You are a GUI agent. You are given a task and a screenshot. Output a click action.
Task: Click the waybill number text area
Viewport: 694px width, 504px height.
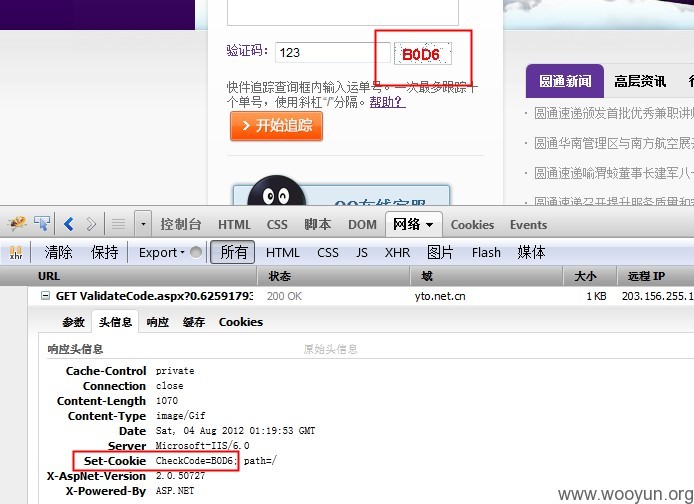(x=343, y=12)
